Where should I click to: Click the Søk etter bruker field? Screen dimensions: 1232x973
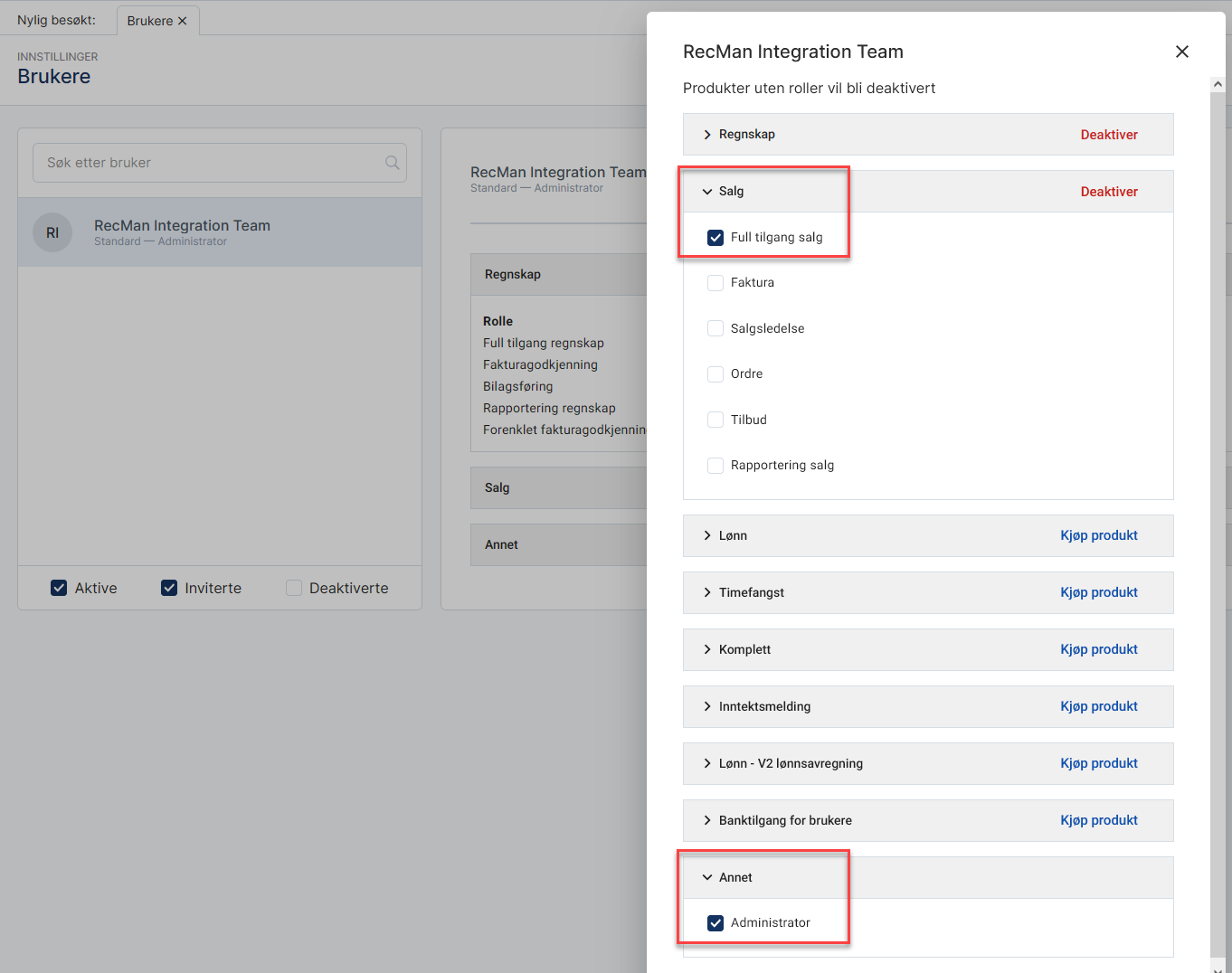tap(208, 163)
